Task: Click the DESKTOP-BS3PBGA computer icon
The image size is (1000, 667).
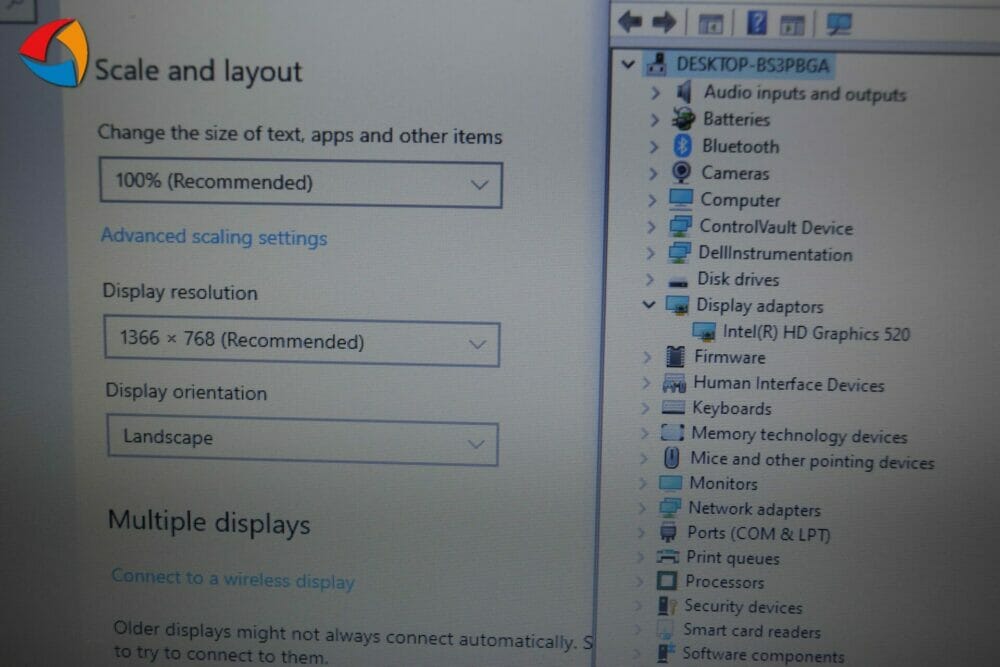Action: [657, 64]
